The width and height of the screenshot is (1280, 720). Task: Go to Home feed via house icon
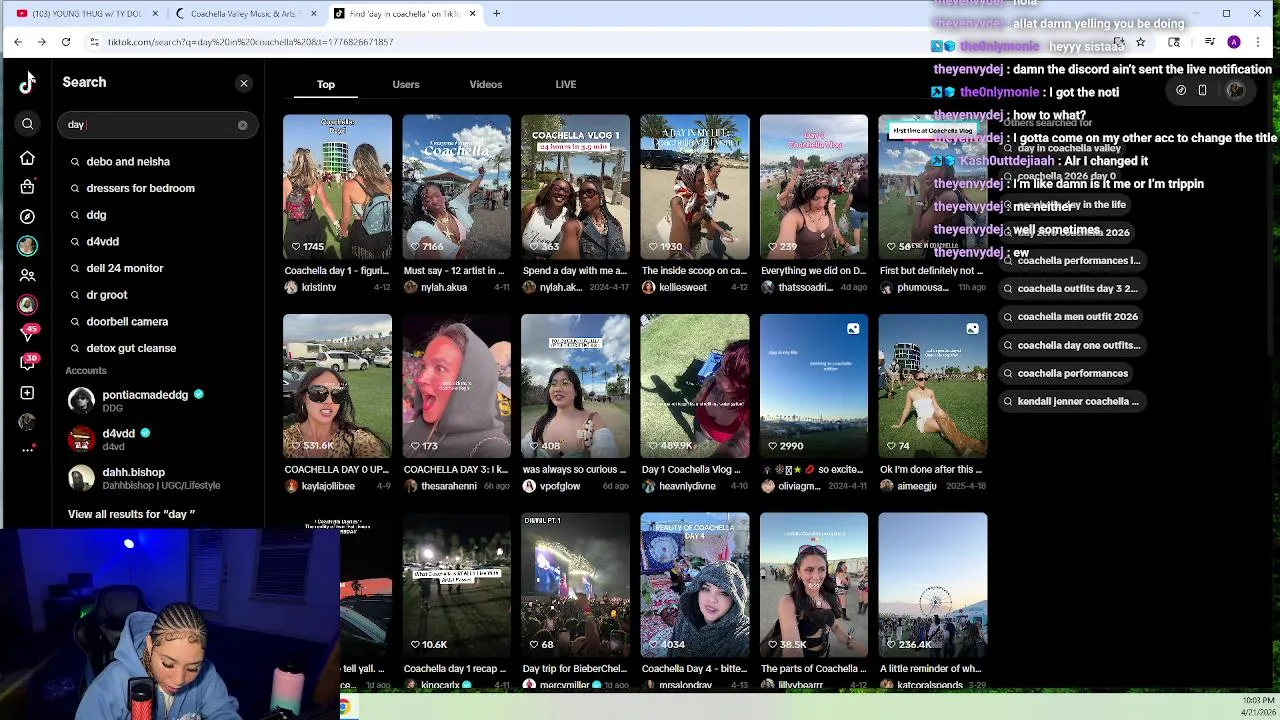[27, 158]
